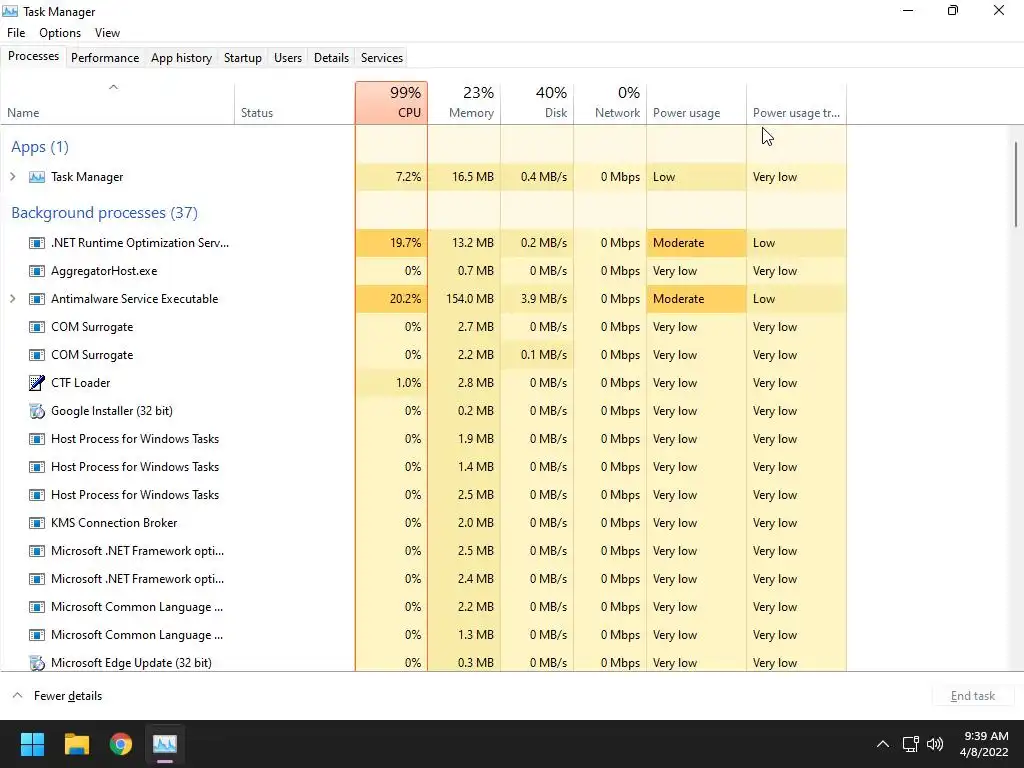Collapse view with Fewer details
The height and width of the screenshot is (768, 1024).
(57, 696)
